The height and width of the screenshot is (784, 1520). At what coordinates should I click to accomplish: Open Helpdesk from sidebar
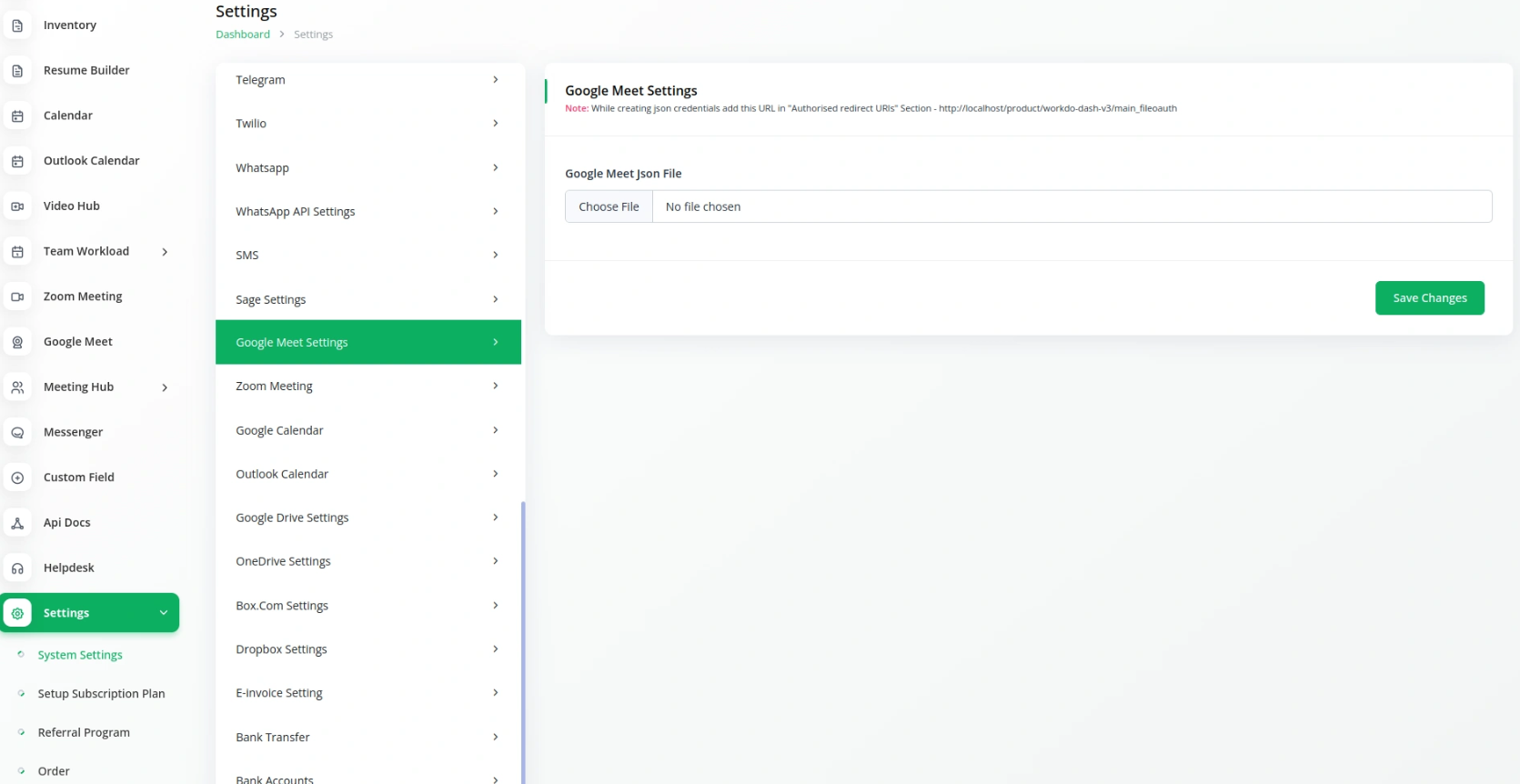click(69, 568)
